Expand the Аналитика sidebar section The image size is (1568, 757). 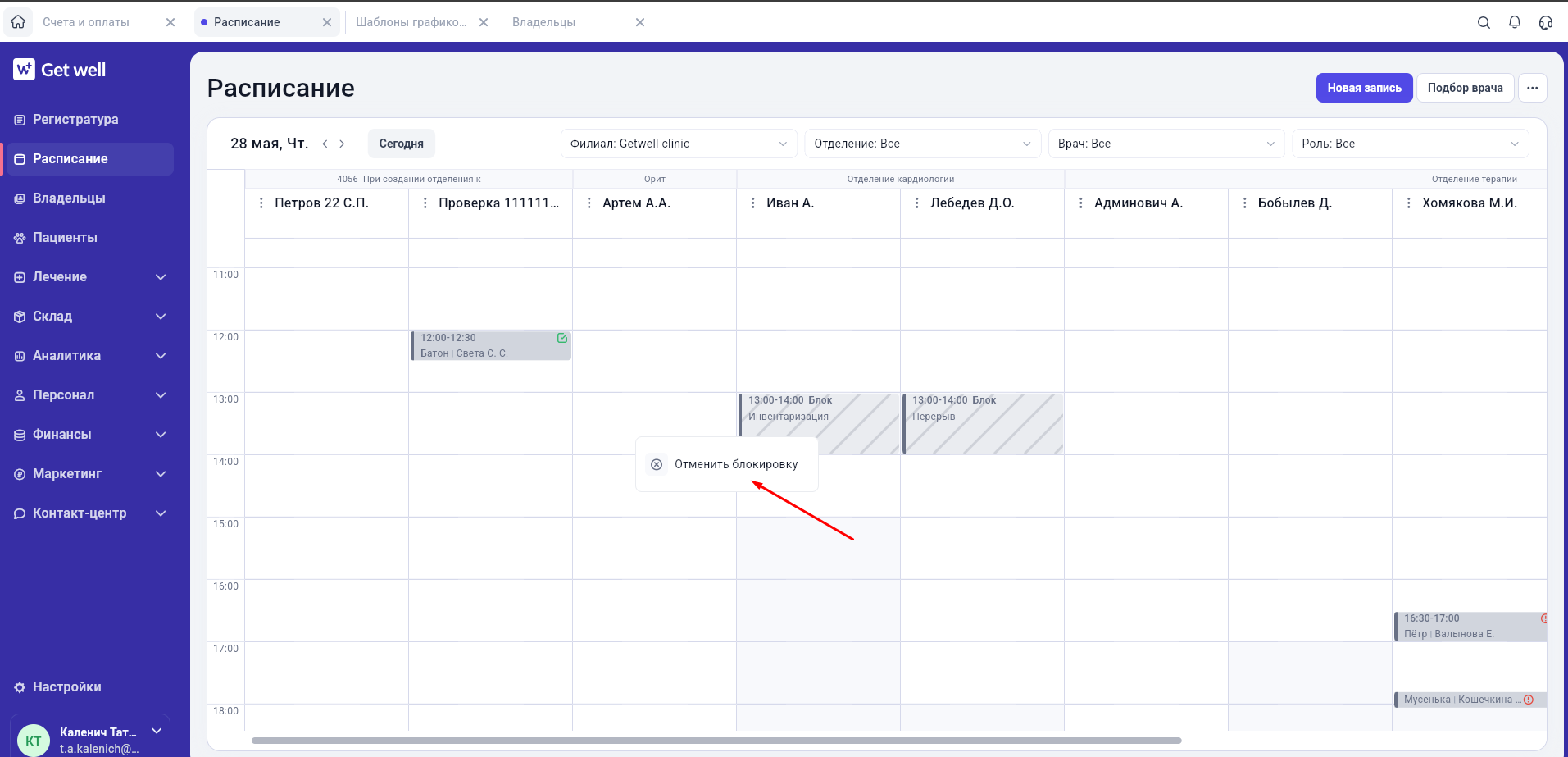pyautogui.click(x=161, y=356)
